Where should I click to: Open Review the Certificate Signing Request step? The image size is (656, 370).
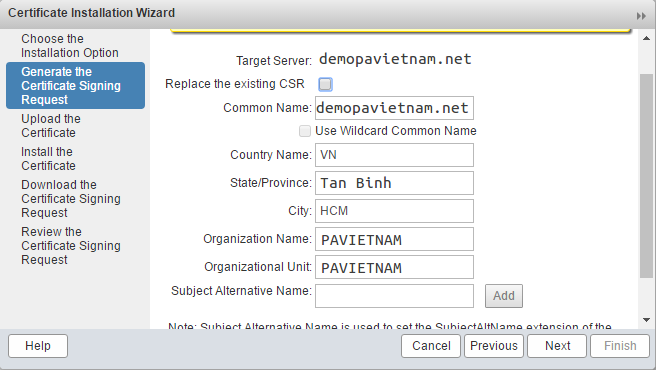pos(71,246)
